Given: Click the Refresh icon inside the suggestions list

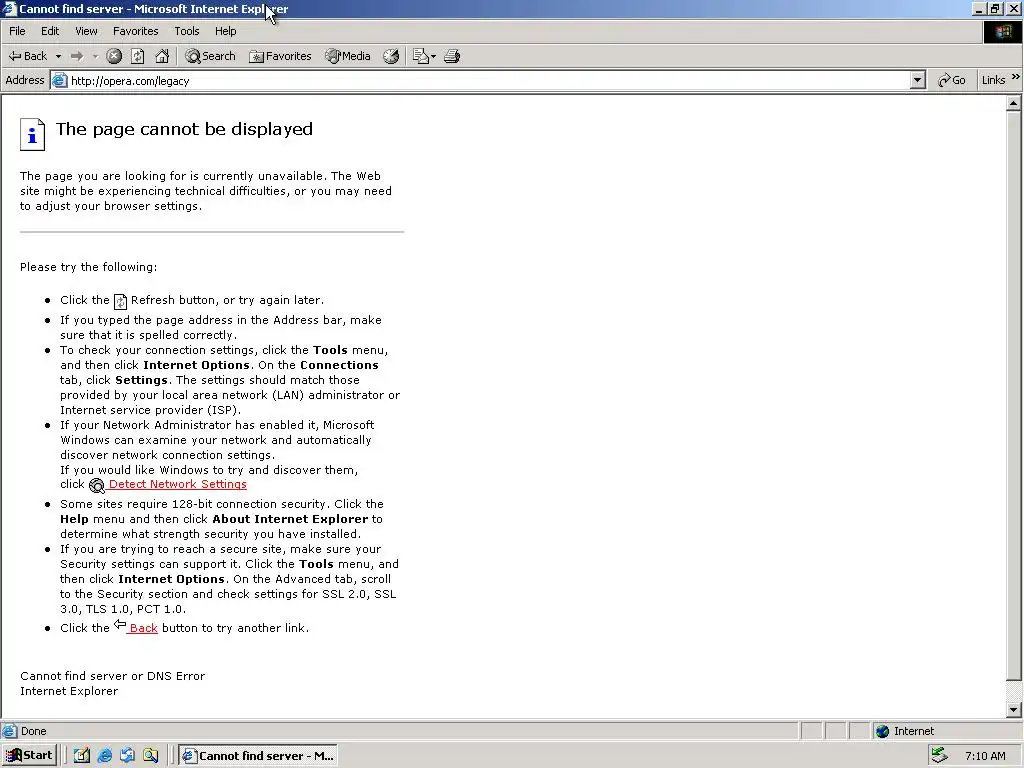Looking at the screenshot, I should coord(120,301).
